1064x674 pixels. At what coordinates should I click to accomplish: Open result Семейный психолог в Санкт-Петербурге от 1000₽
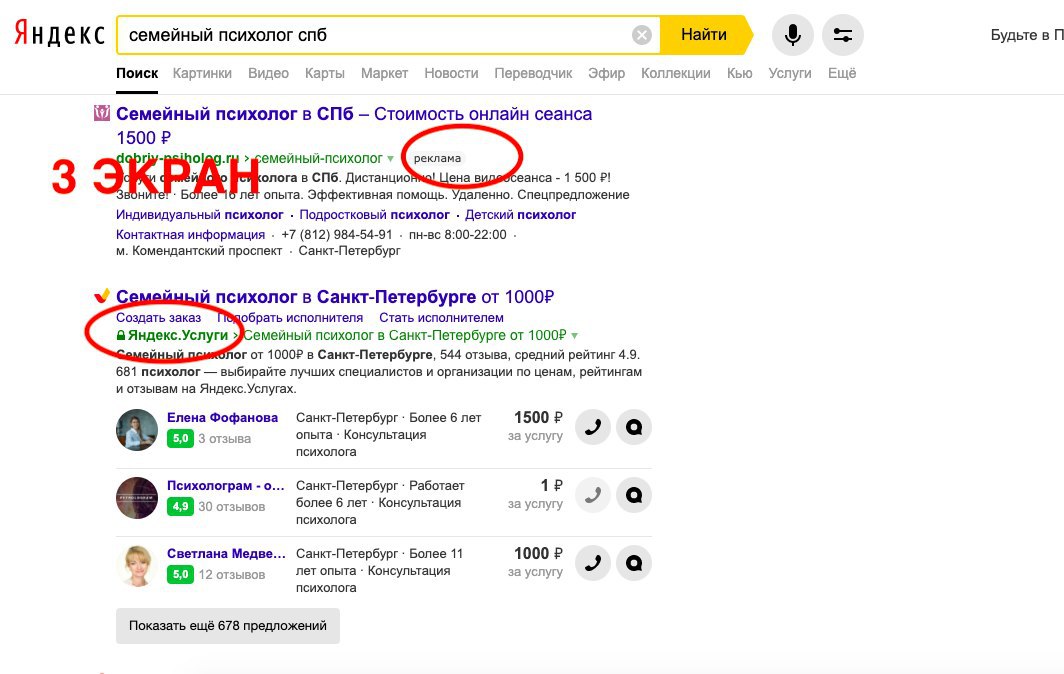[x=335, y=297]
